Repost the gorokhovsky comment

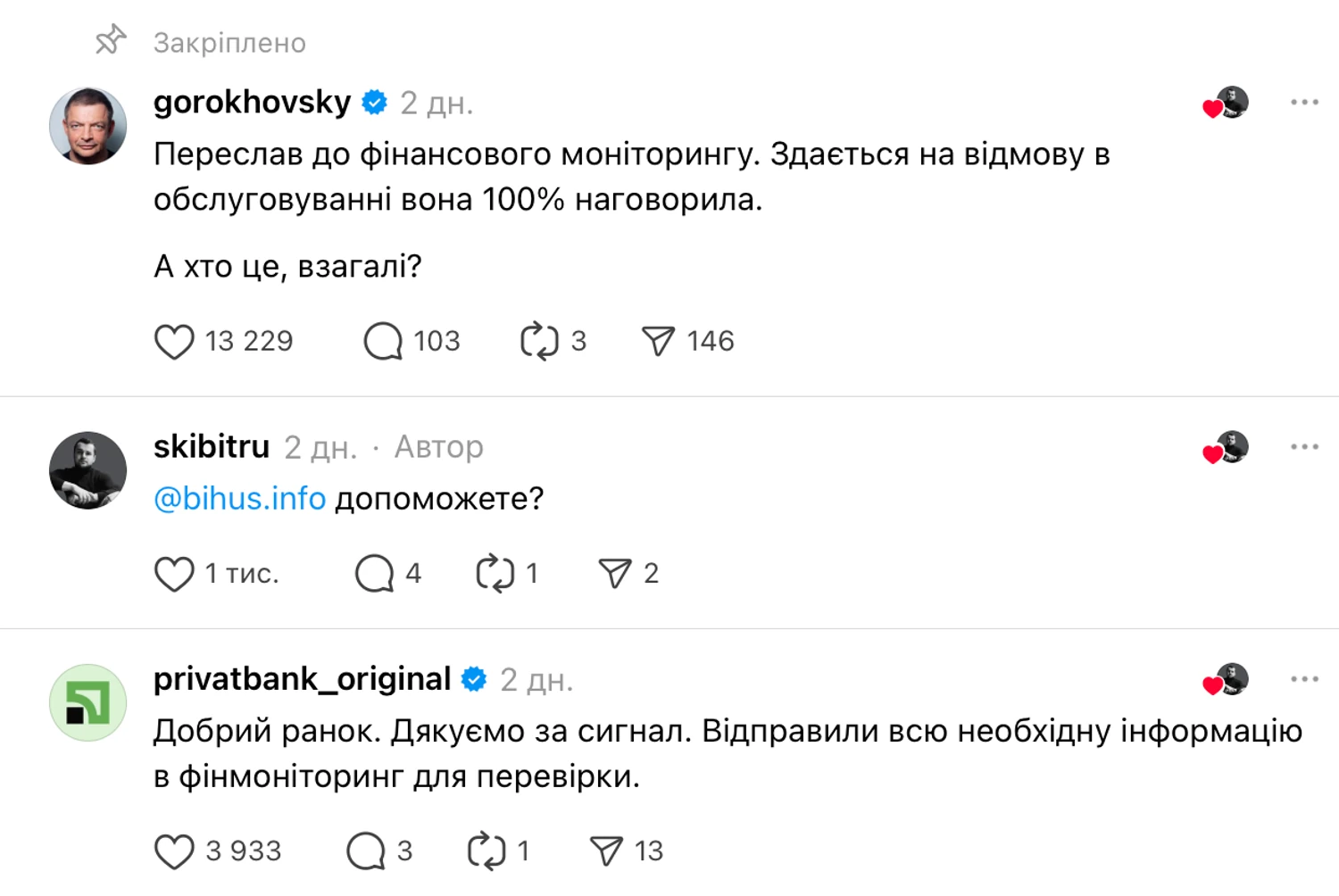539,342
